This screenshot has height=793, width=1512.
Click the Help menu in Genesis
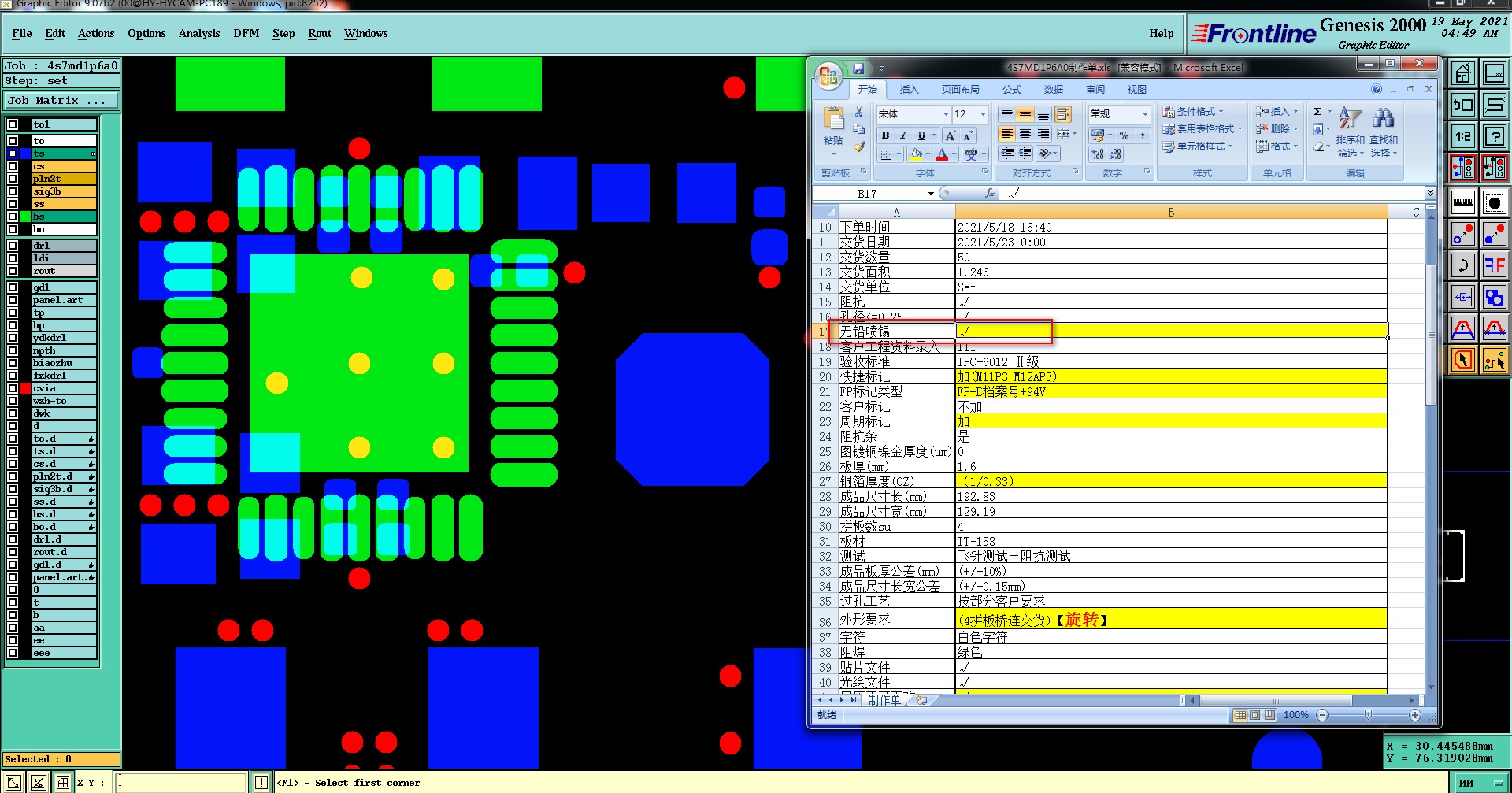1161,33
